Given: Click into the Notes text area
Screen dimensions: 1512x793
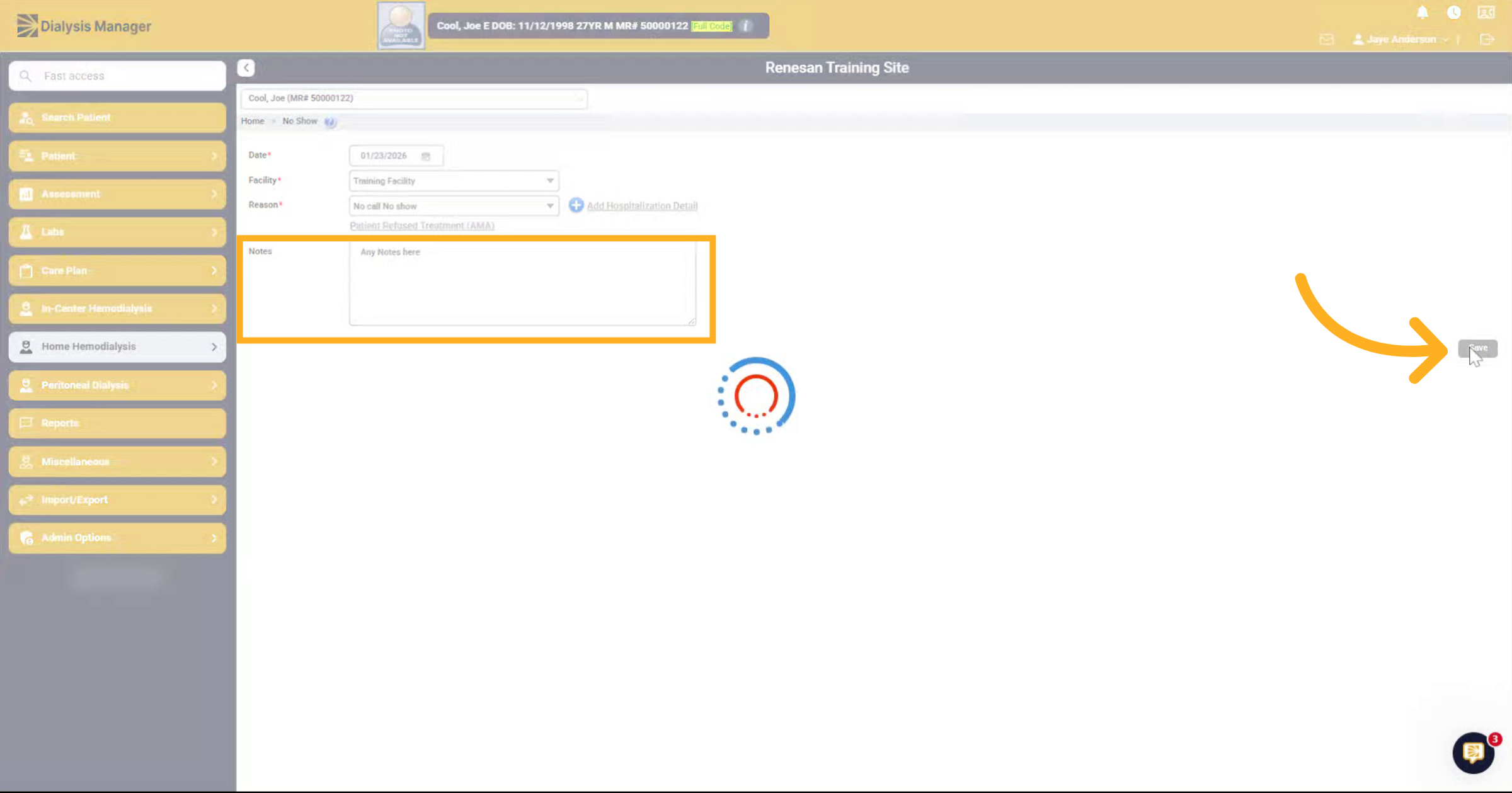Looking at the screenshot, I should tap(523, 283).
